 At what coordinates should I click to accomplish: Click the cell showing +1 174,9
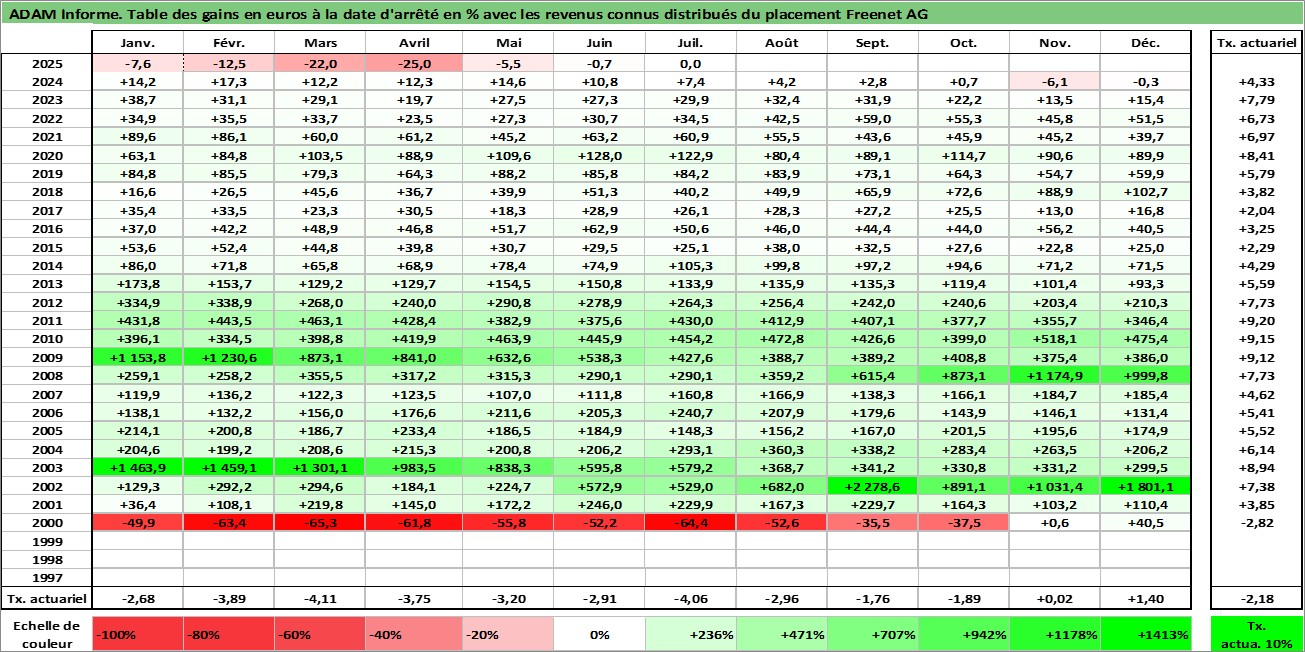tap(1055, 375)
